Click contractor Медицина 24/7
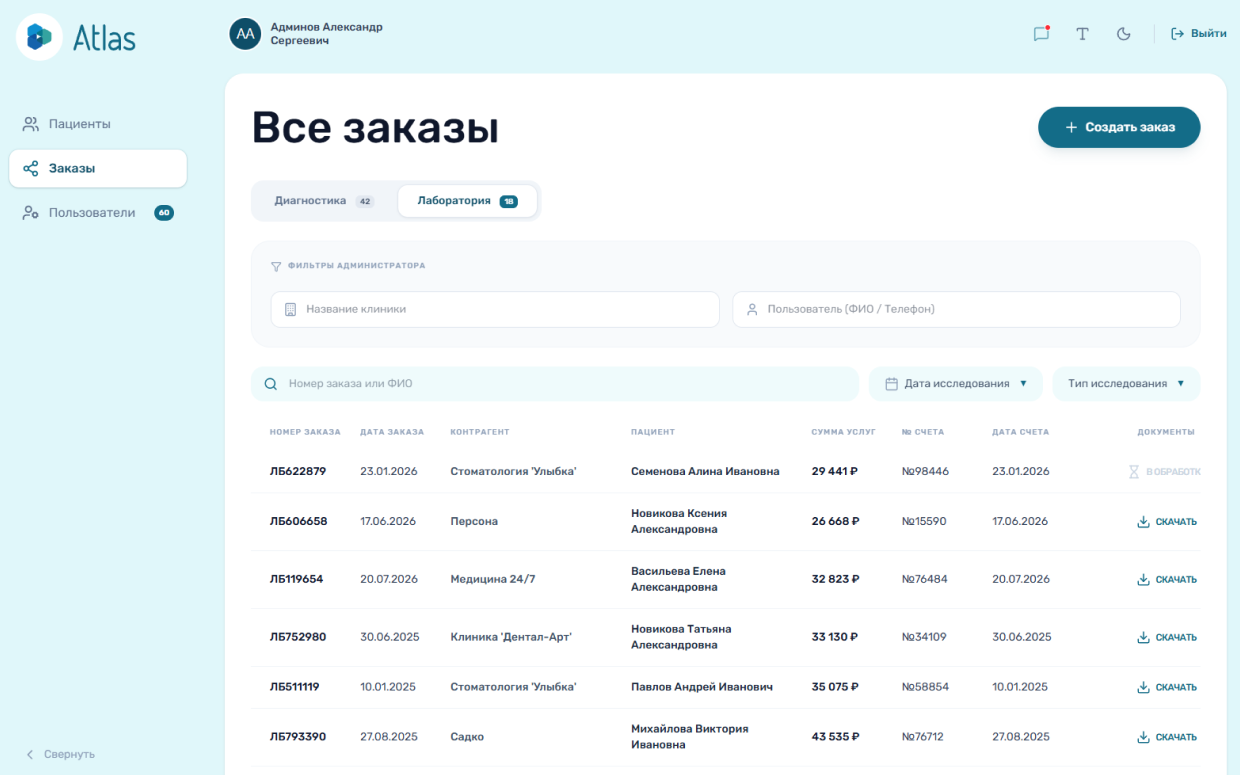This screenshot has height=775, width=1240. pyautogui.click(x=493, y=579)
